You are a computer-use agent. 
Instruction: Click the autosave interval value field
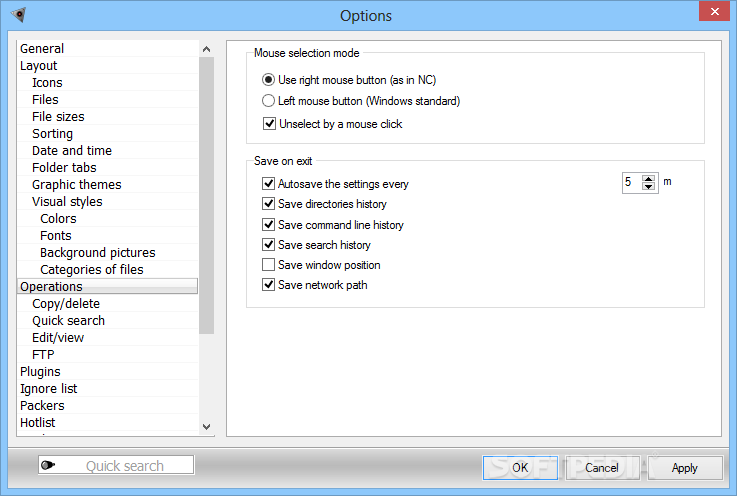tap(632, 182)
